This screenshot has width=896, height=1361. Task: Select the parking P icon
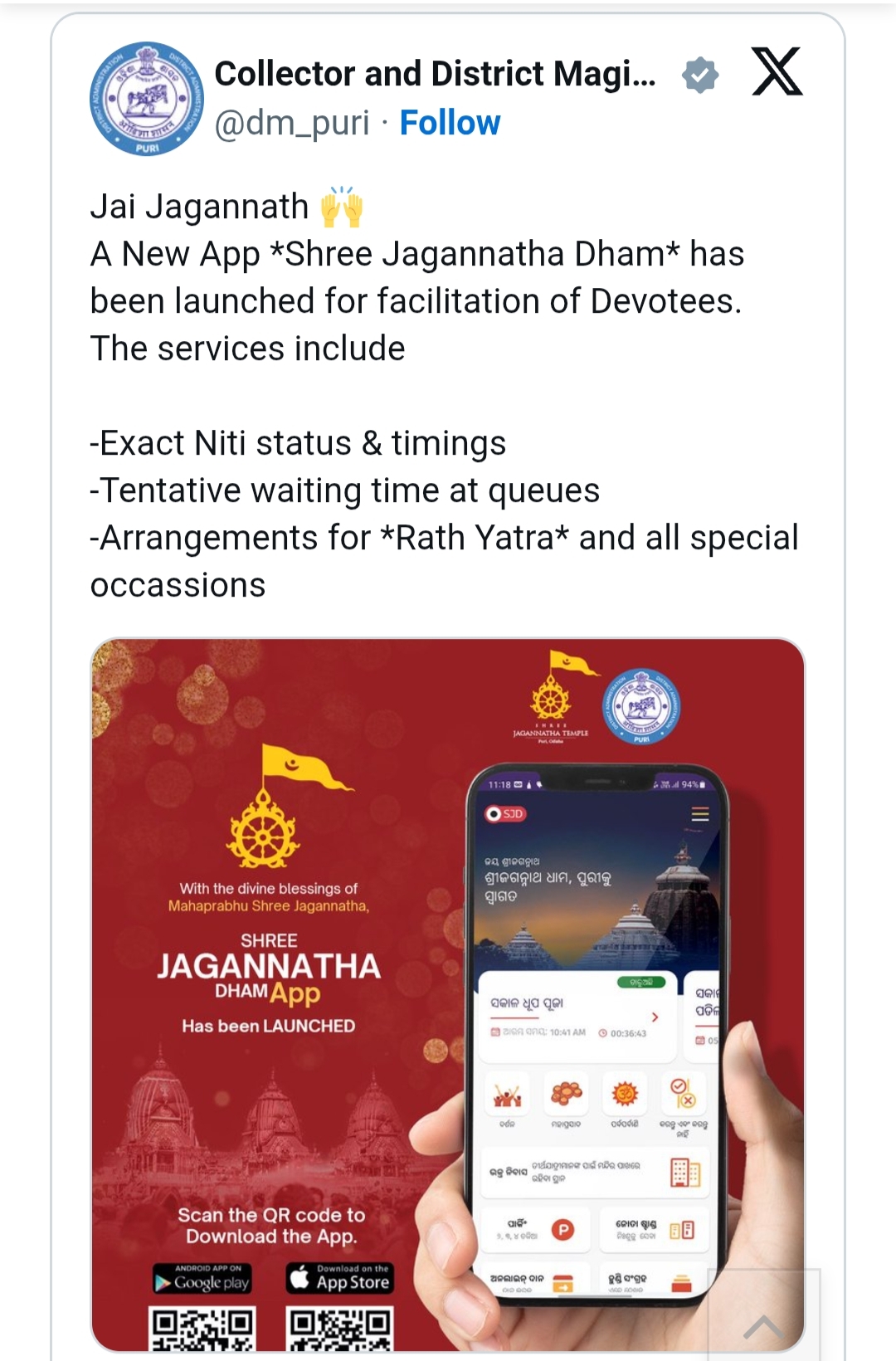pyautogui.click(x=563, y=1230)
